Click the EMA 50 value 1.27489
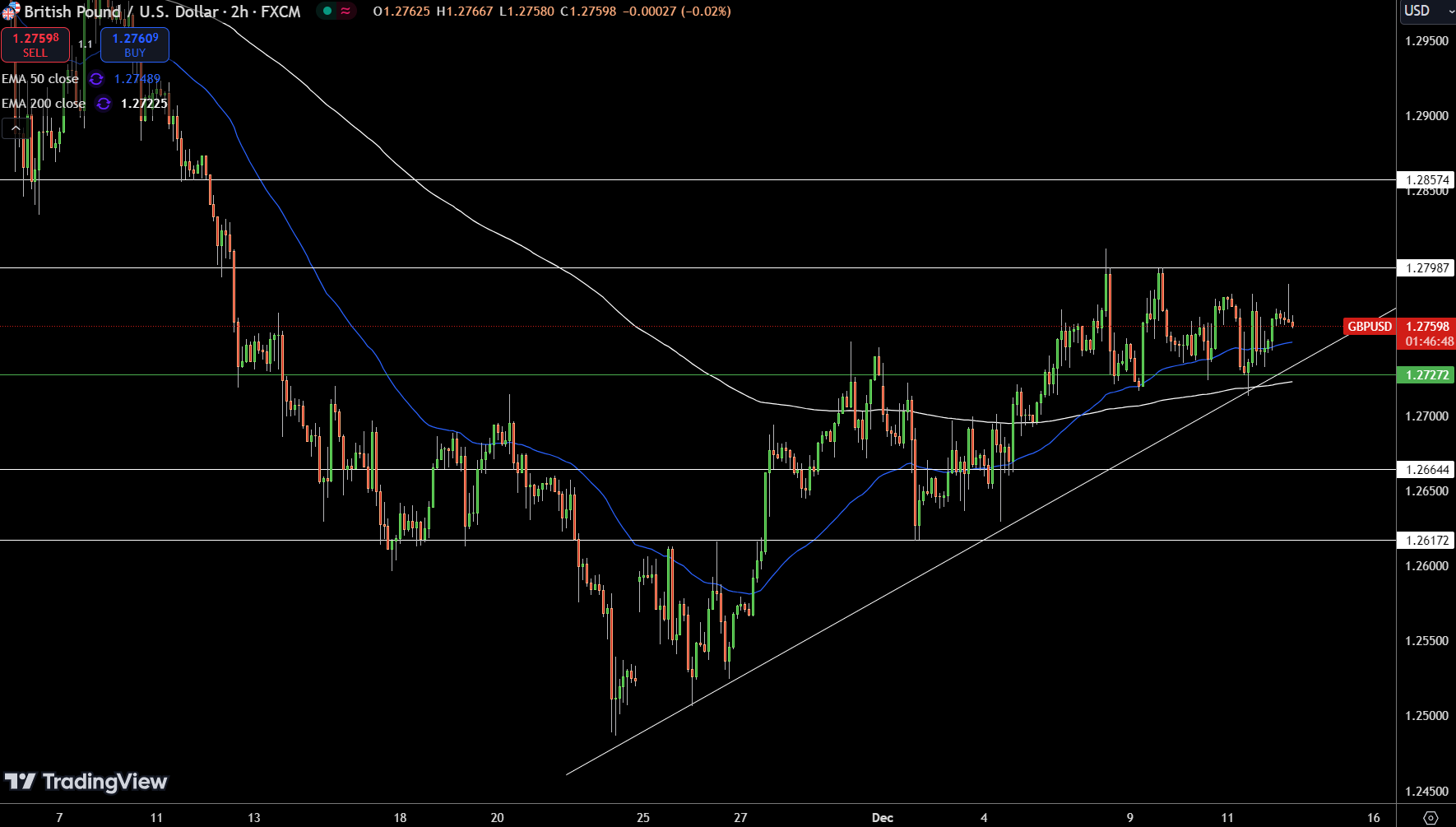This screenshot has height=827, width=1456. pyautogui.click(x=137, y=79)
